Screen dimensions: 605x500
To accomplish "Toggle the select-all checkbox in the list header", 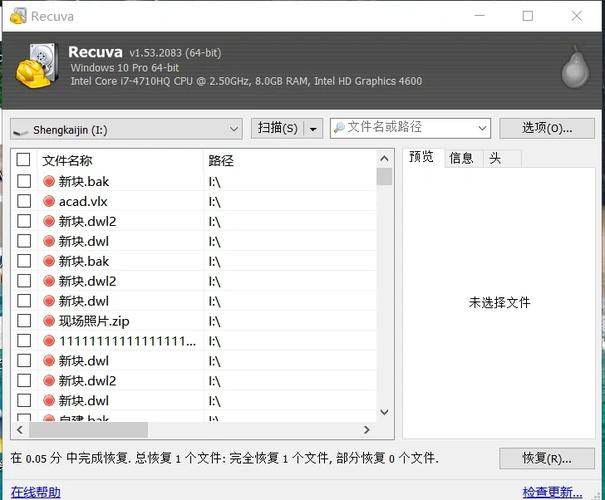I will [23, 159].
